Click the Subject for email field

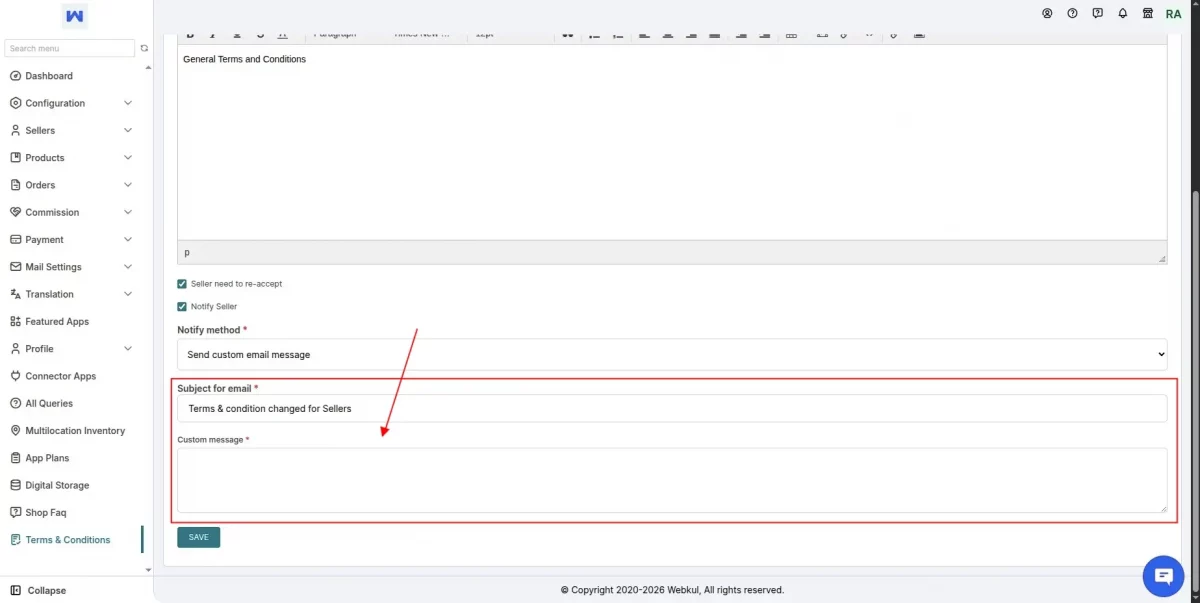click(672, 408)
